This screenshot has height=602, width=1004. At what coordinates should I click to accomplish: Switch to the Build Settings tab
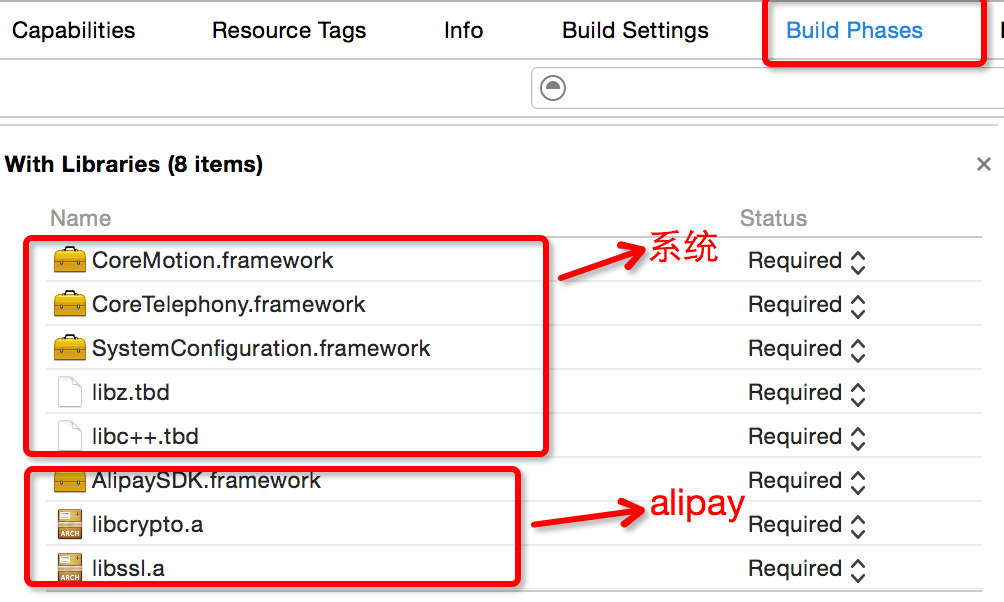point(635,31)
